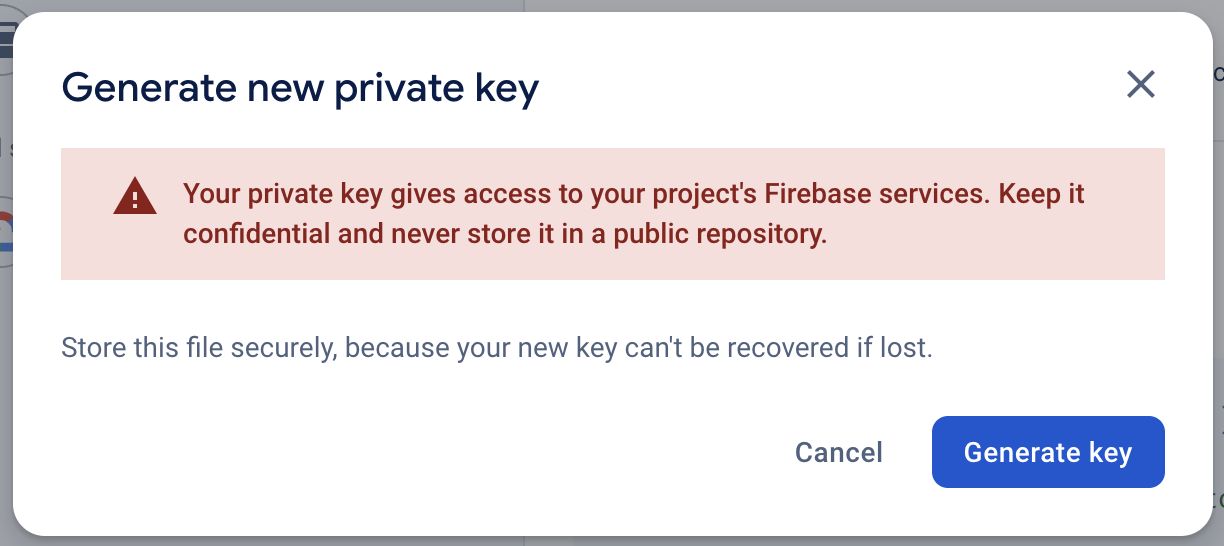Click the multicolor Google icon behind the dialog
The width and height of the screenshot is (1224, 546).
click(x=6, y=232)
